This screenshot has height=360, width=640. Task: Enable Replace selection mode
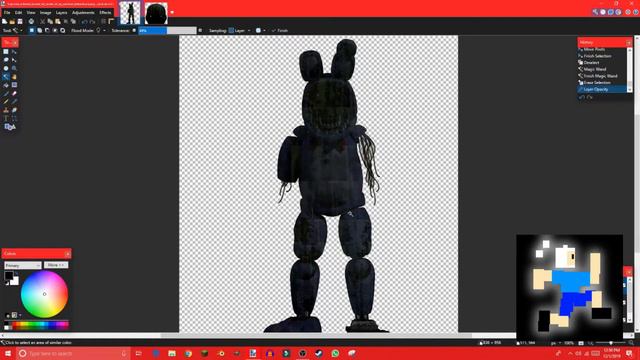(32, 31)
